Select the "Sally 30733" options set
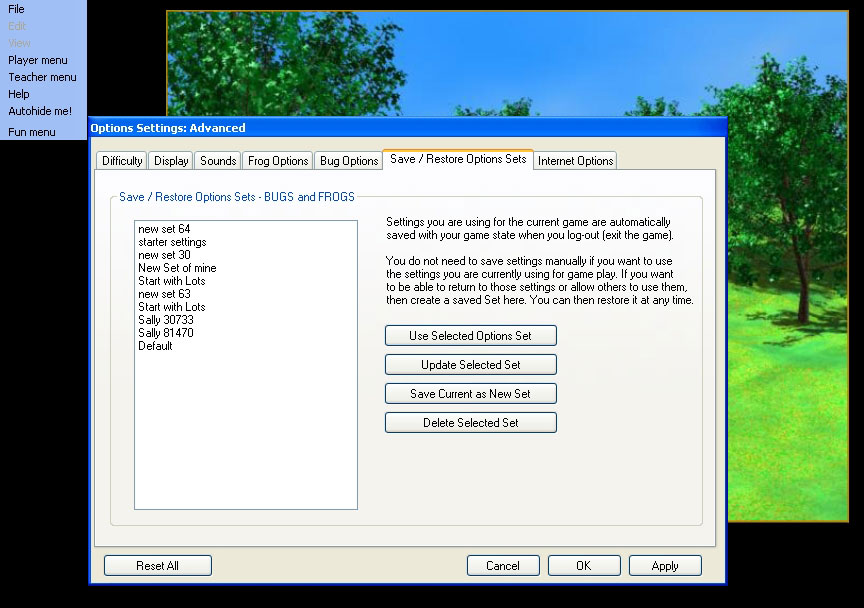The height and width of the screenshot is (608, 864). tap(166, 320)
